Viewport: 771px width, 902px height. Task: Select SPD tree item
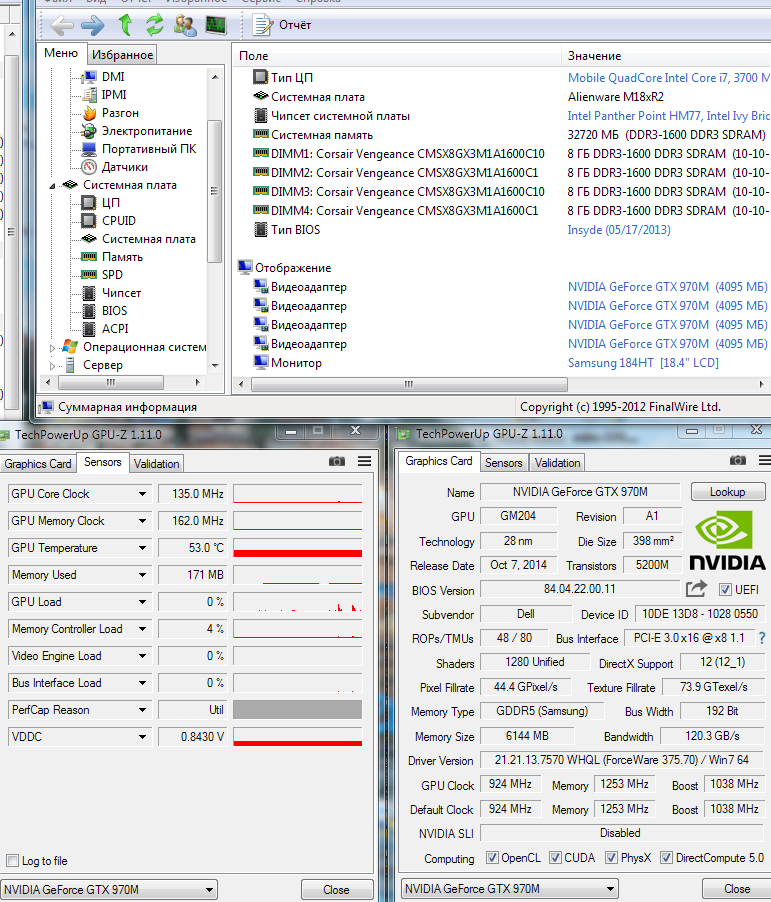[x=112, y=274]
